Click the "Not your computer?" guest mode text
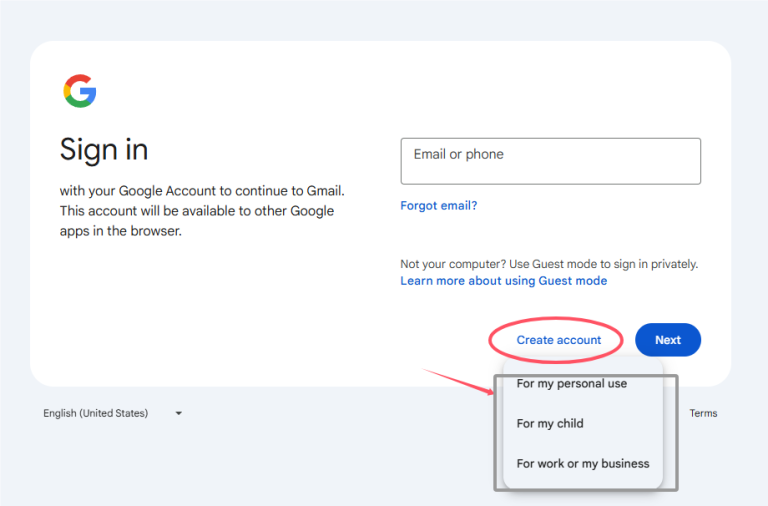 click(549, 264)
